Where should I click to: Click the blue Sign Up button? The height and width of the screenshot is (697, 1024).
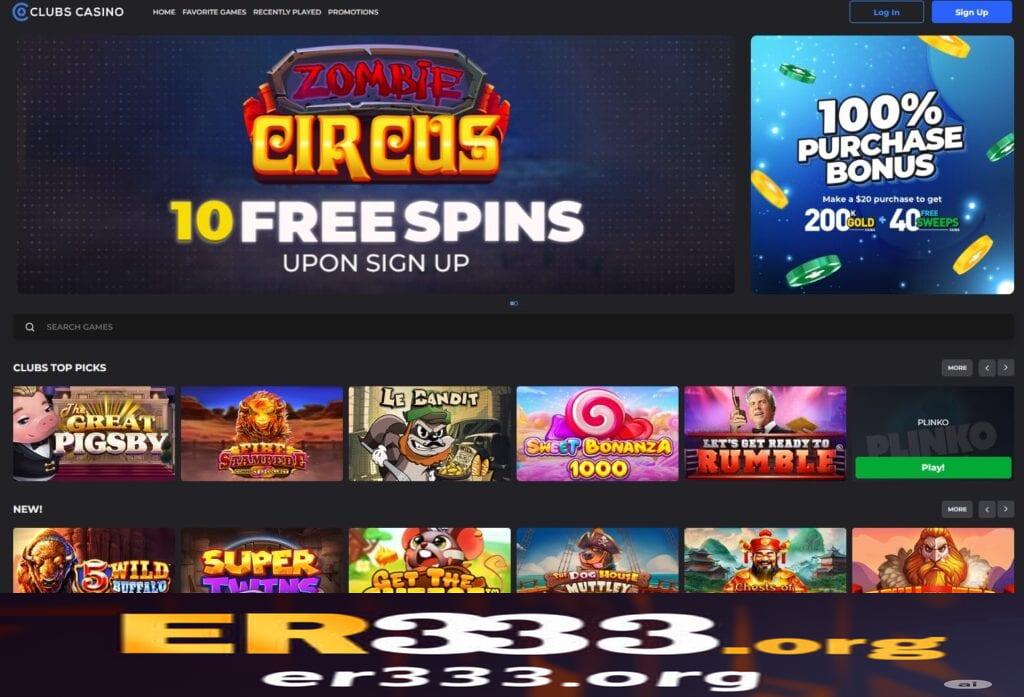(x=971, y=12)
